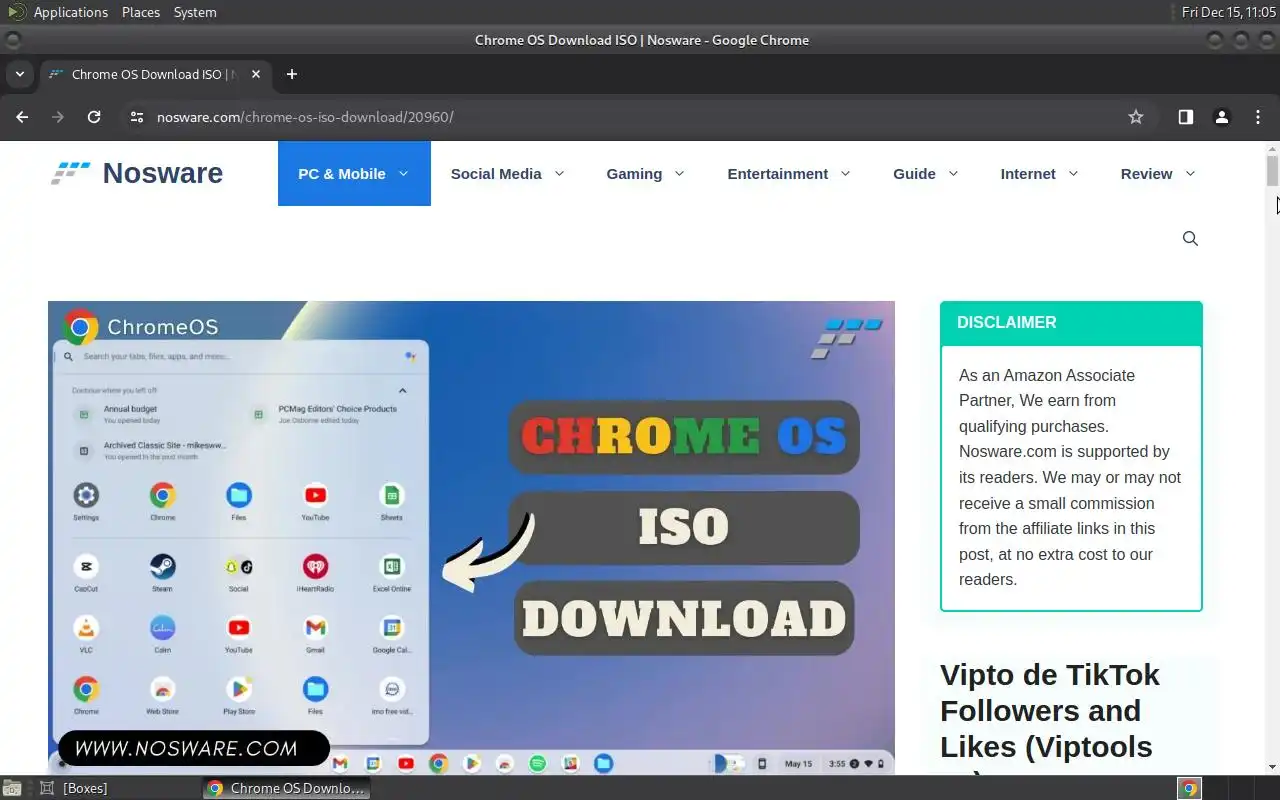
Task: Click the Nosware logo
Action: tap(137, 173)
